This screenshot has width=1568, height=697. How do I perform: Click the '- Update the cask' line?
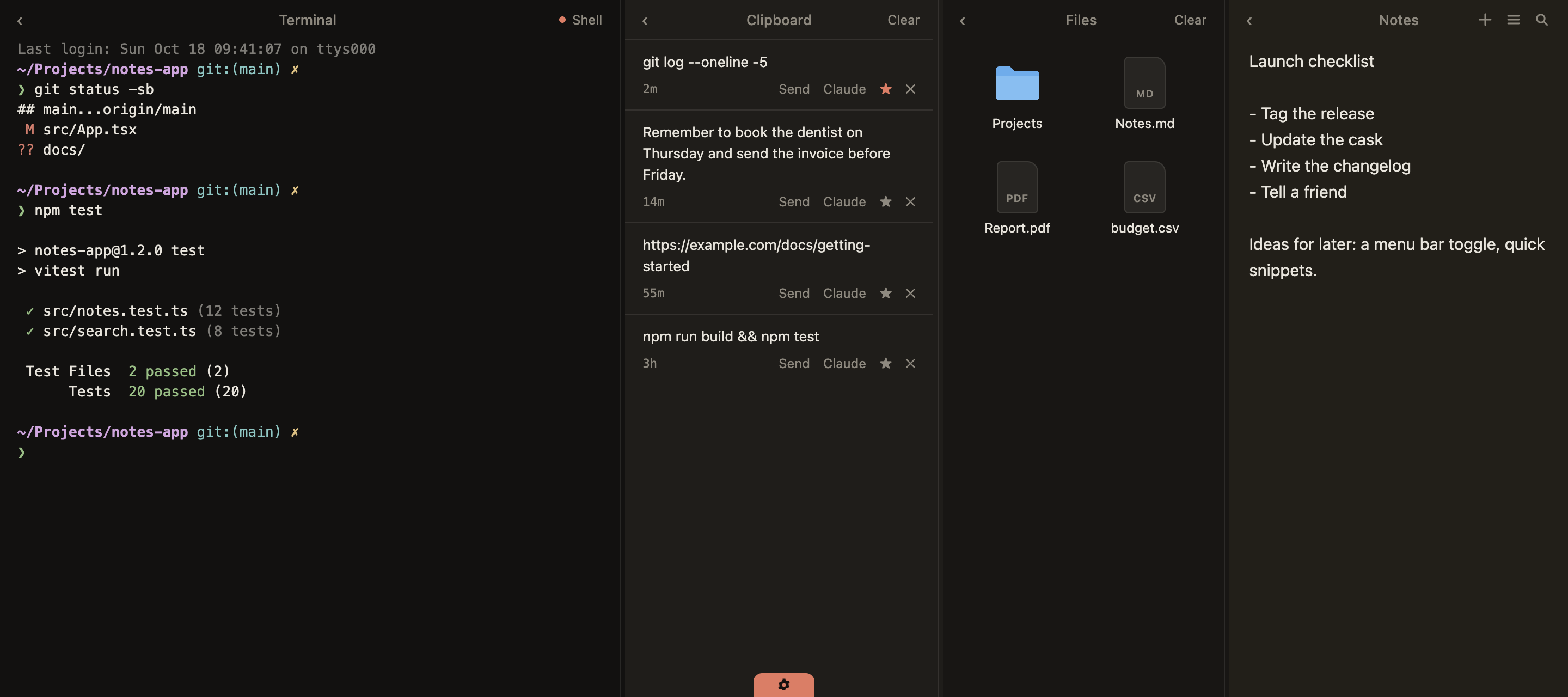(x=1315, y=140)
